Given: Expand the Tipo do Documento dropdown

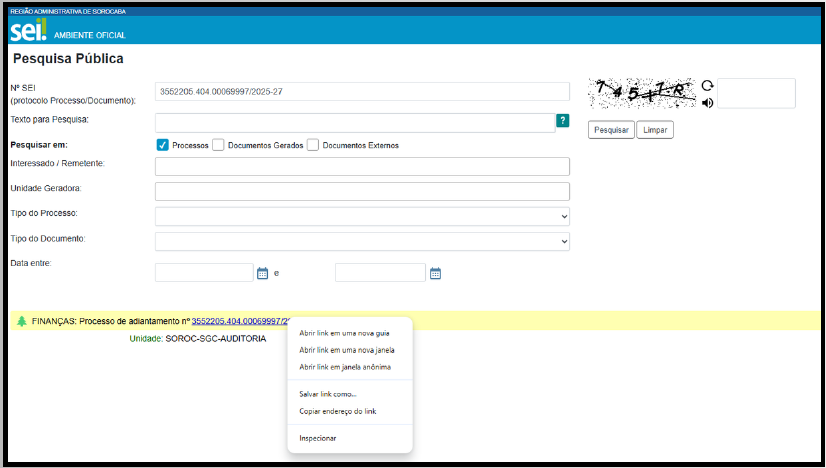Looking at the screenshot, I should coord(362,241).
